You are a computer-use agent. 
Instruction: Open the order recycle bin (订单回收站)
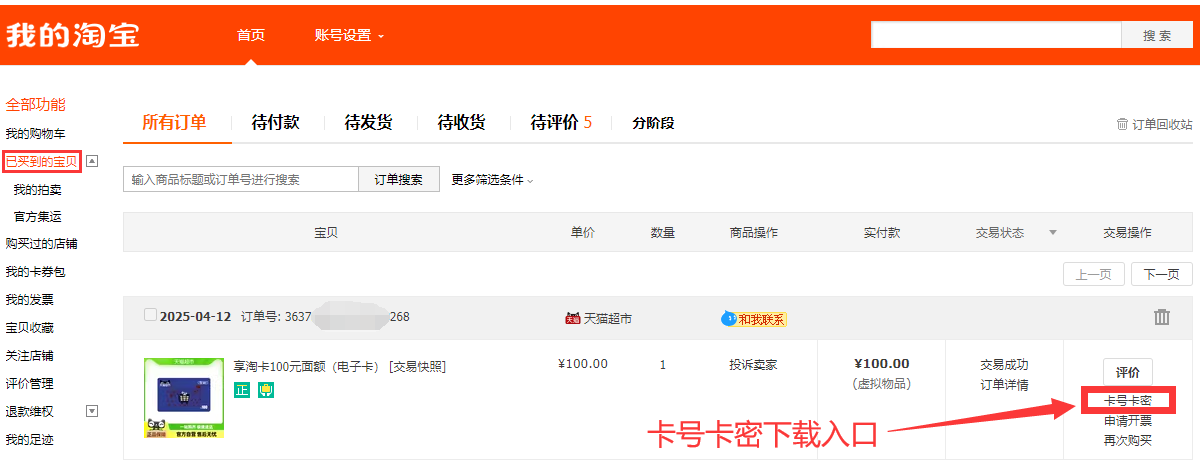pyautogui.click(x=1154, y=124)
